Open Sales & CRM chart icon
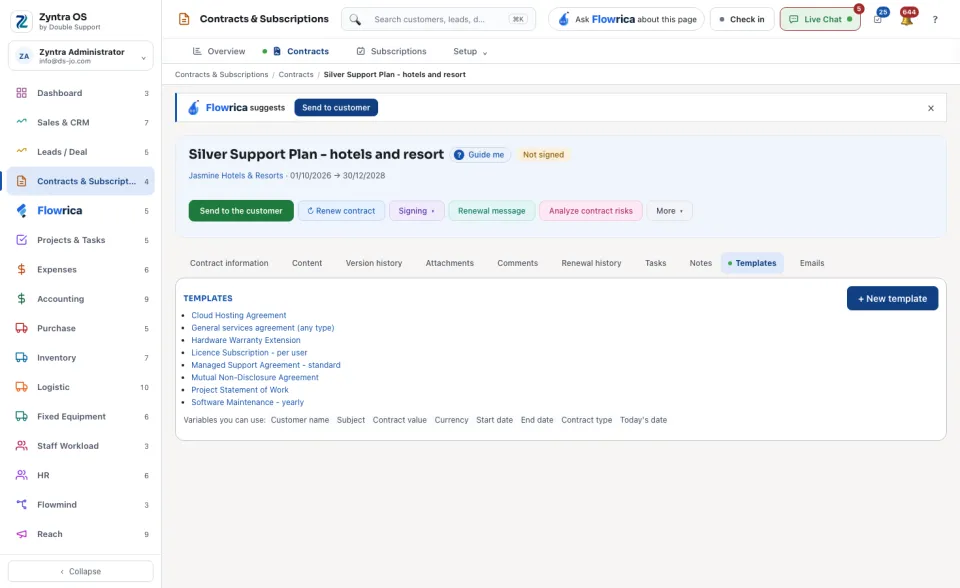The width and height of the screenshot is (960, 588). coord(21,122)
